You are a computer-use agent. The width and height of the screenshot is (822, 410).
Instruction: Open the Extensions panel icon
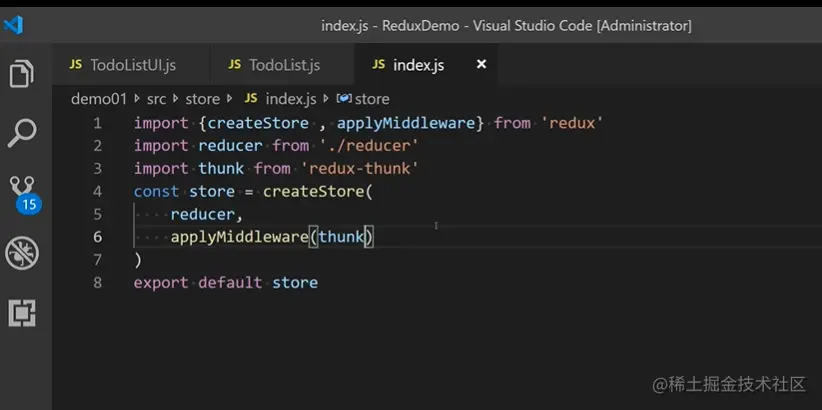(x=21, y=313)
